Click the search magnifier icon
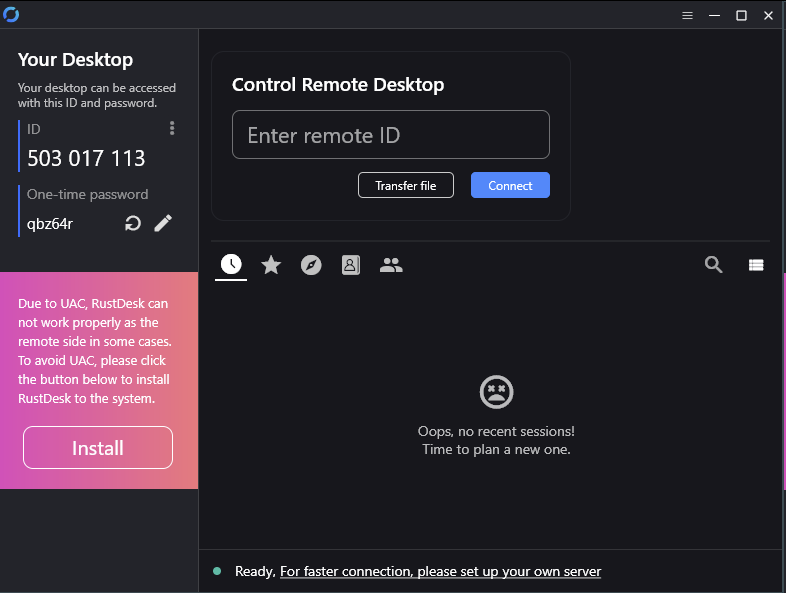The width and height of the screenshot is (786, 593). click(713, 265)
